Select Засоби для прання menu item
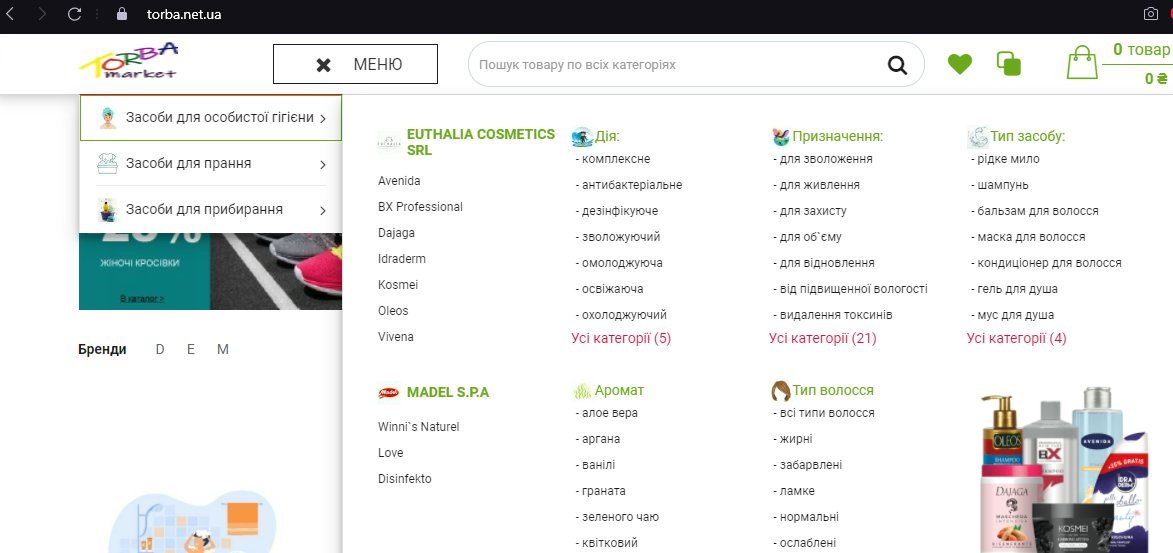 tap(211, 163)
